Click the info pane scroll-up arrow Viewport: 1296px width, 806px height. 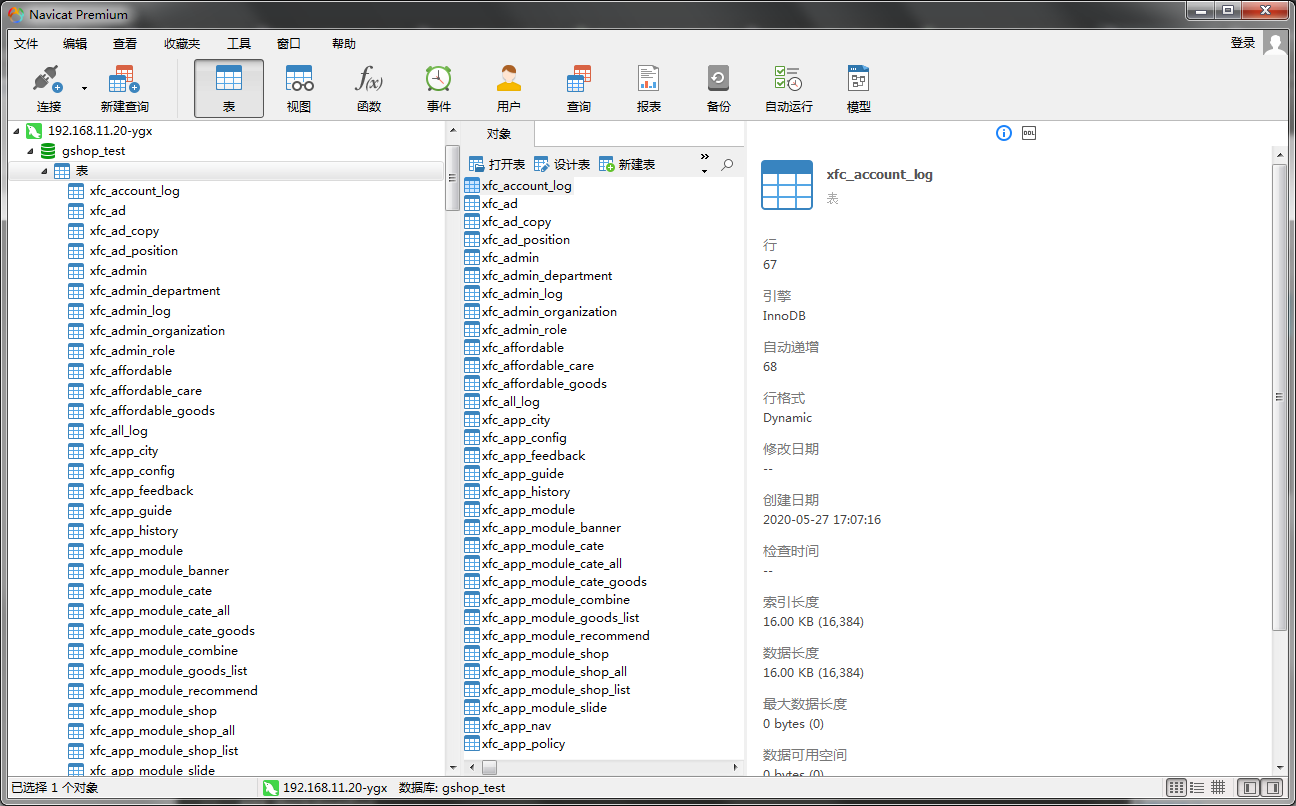(1279, 154)
